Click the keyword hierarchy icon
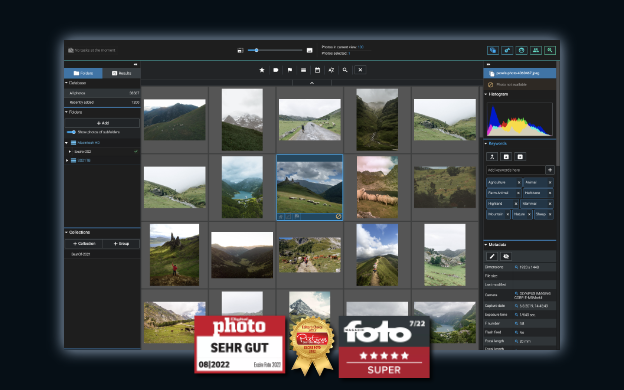 pos(492,157)
